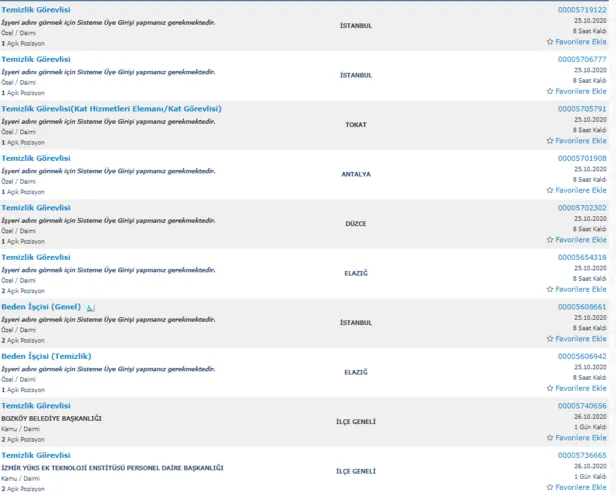Click the favorite star in the ANTALYA listing
Screen dimensions: 616x495
point(550,190)
